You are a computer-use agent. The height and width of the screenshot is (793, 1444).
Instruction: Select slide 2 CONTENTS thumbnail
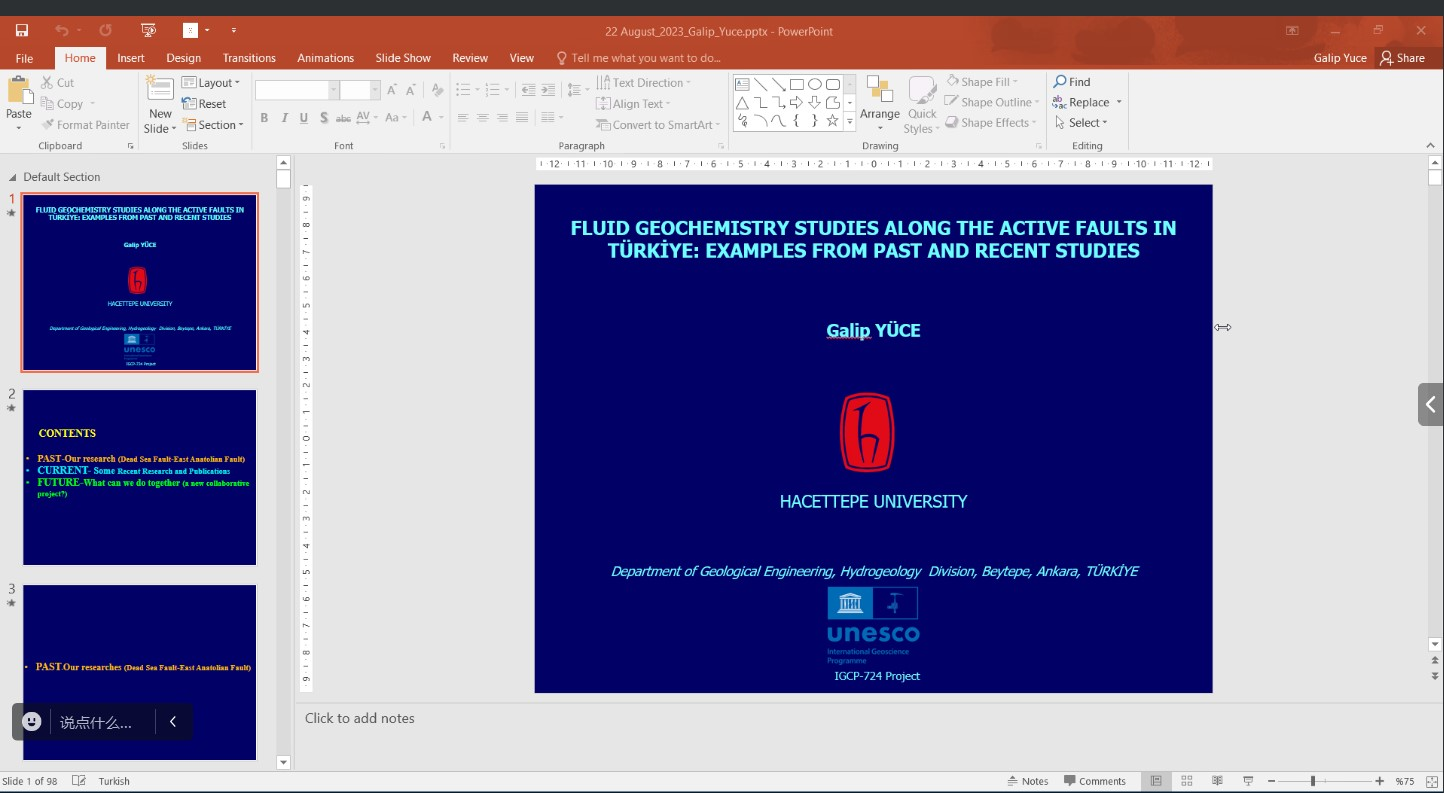(139, 478)
